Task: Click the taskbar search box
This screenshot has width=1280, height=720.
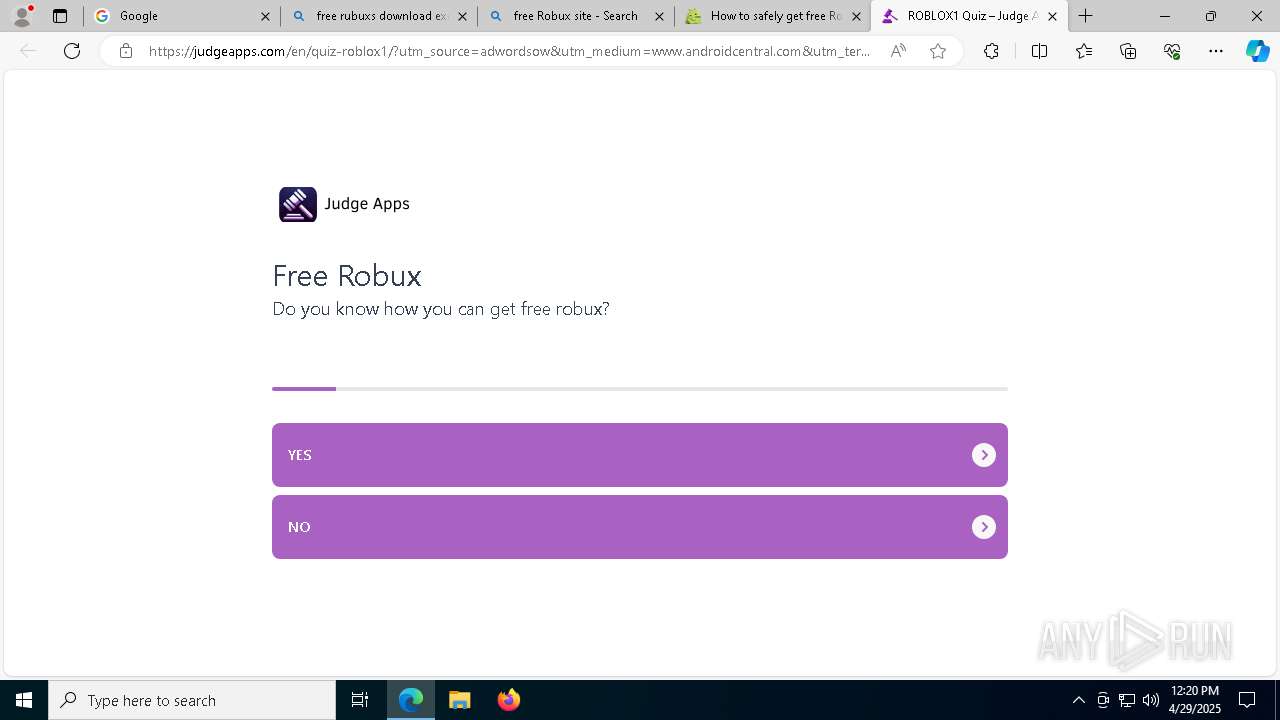Action: pos(192,700)
